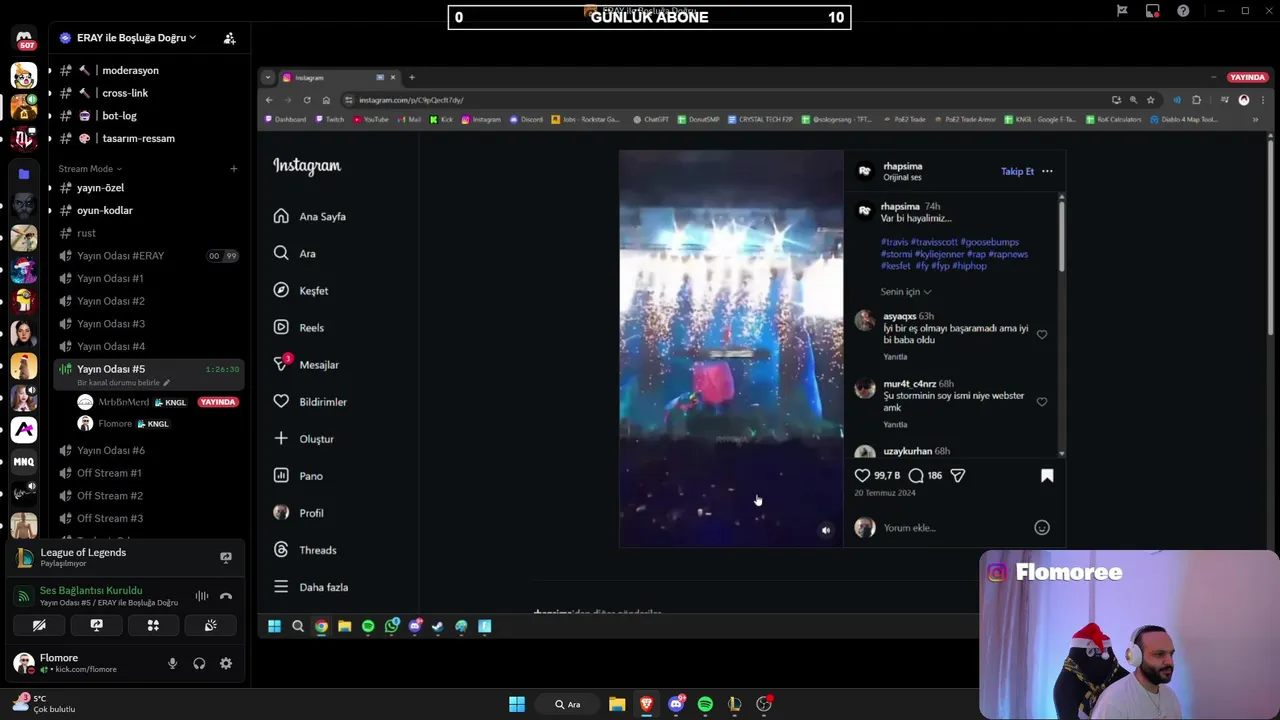Toggle the Discord microphone mute
1280x720 pixels.
172,663
